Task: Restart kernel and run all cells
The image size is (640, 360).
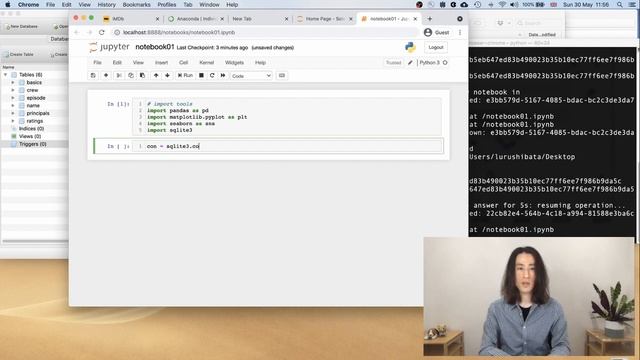Action: click(223, 76)
